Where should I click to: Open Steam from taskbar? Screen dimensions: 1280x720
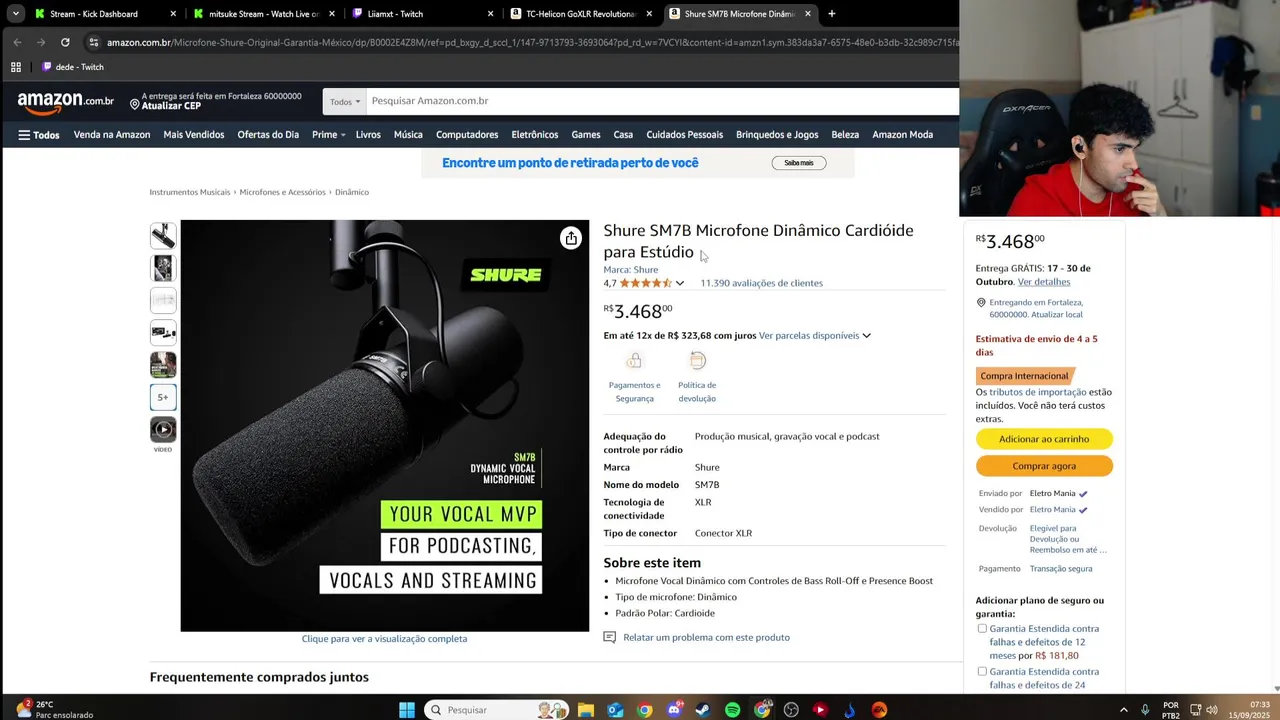tap(703, 710)
